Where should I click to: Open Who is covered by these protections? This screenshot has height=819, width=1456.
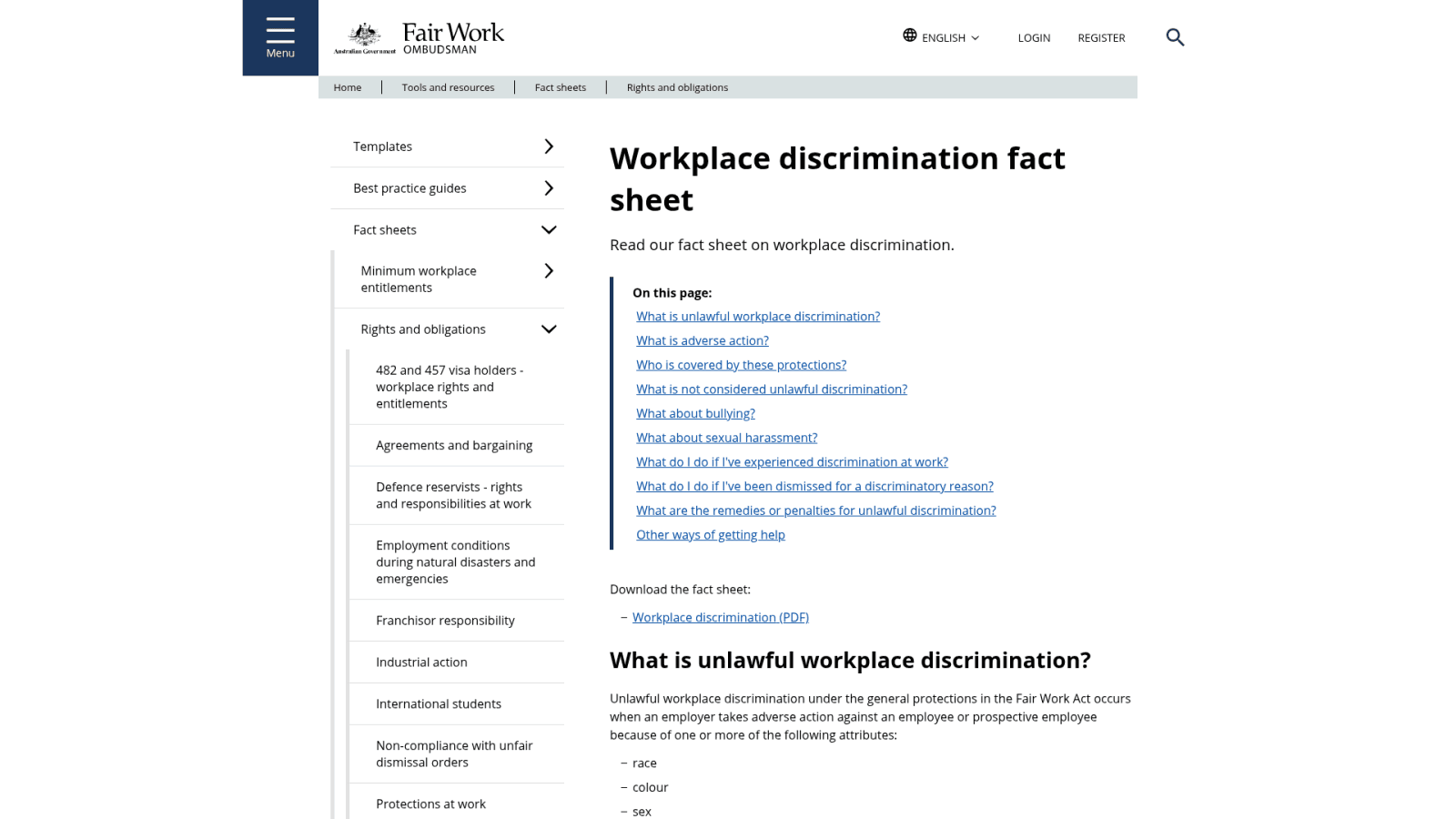click(741, 365)
